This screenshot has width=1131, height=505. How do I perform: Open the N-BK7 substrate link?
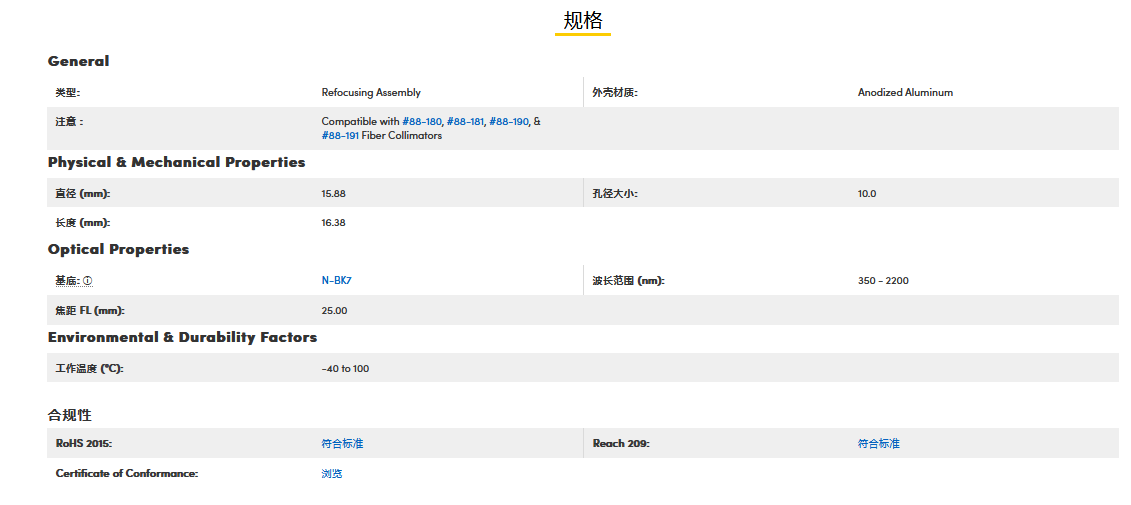point(336,281)
